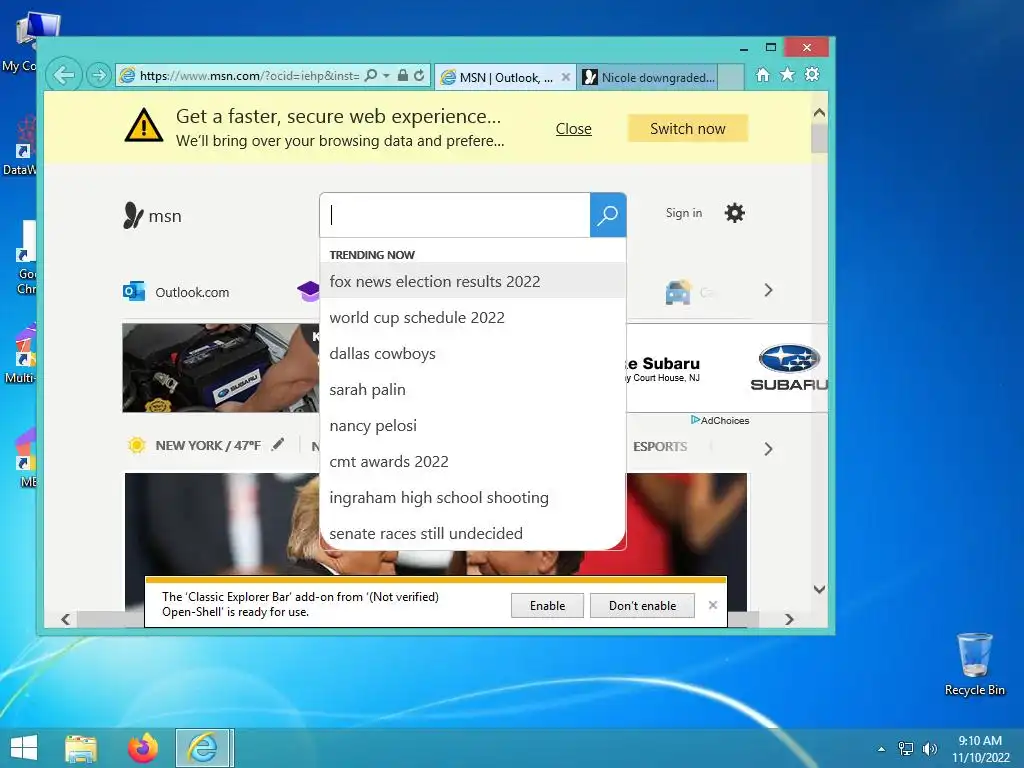Click the Subaru logo in the ad
The width and height of the screenshot is (1024, 768).
point(789,367)
